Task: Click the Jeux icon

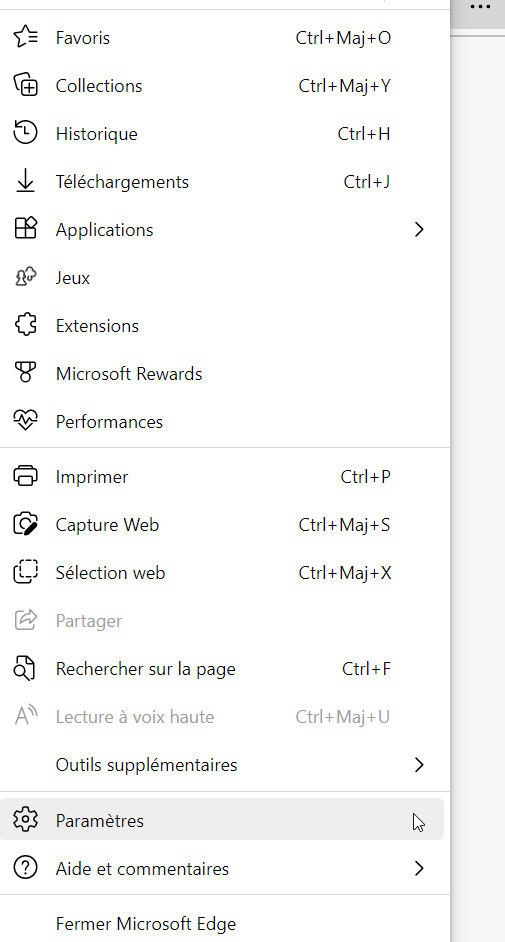Action: pos(25,277)
